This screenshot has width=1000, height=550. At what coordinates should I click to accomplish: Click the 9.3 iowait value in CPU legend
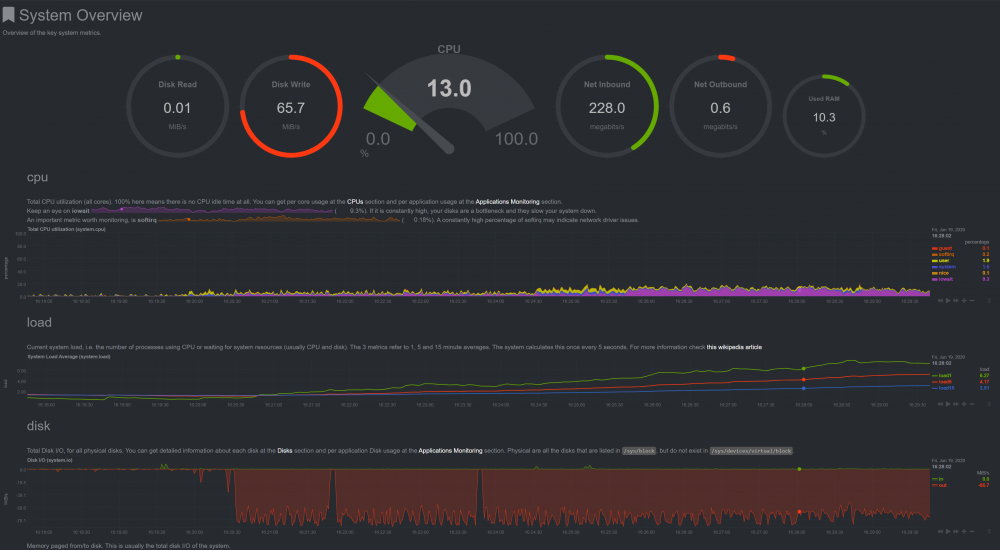coord(986,279)
